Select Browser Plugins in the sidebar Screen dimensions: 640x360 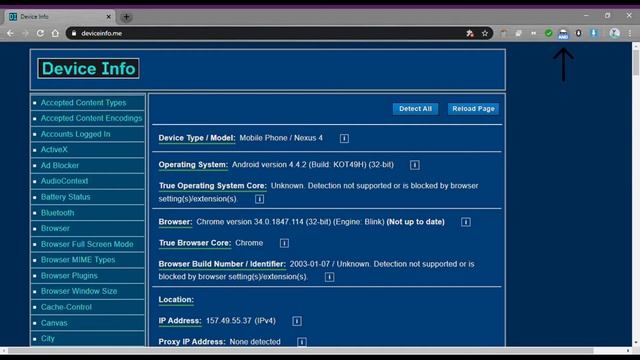pyautogui.click(x=69, y=276)
